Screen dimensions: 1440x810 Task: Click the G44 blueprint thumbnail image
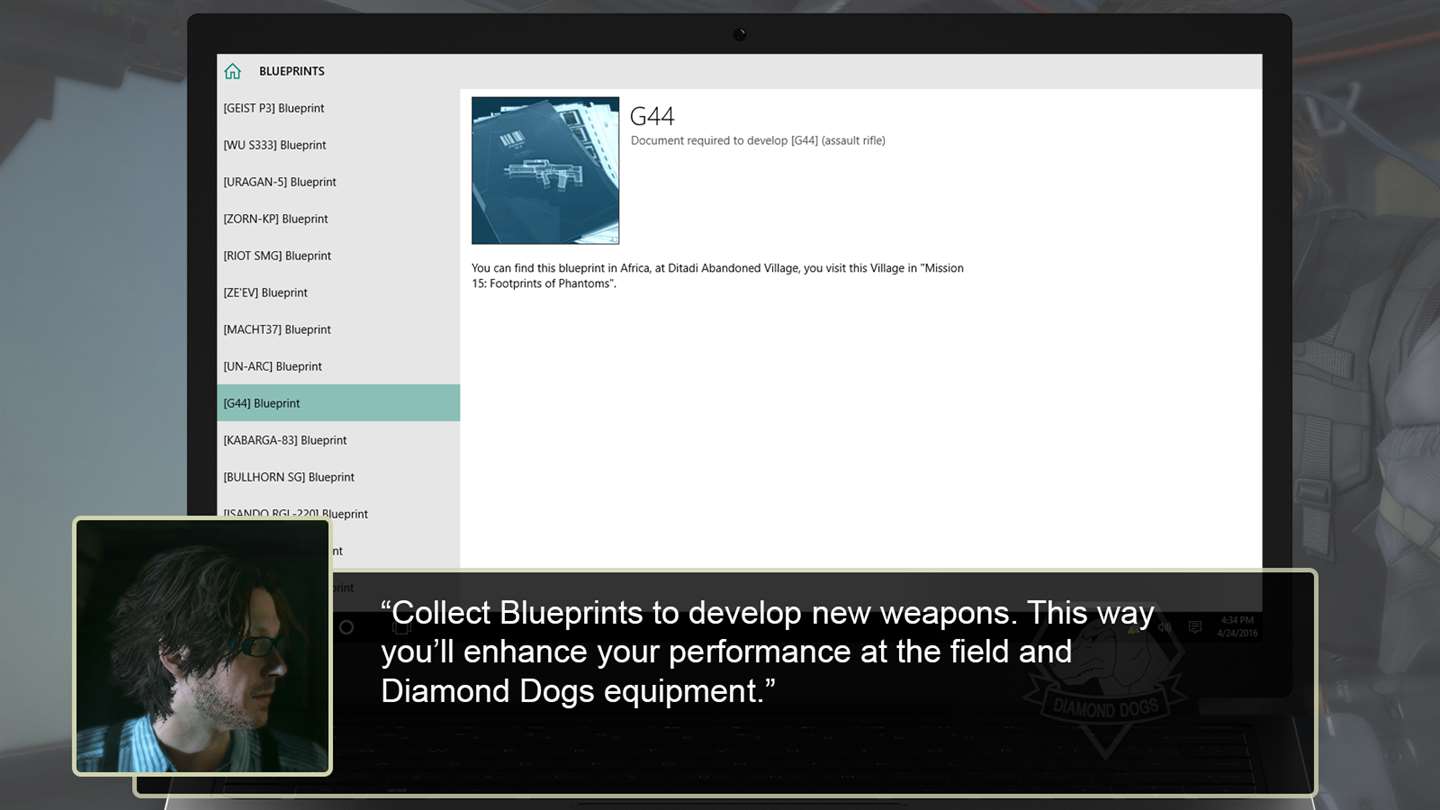click(545, 170)
